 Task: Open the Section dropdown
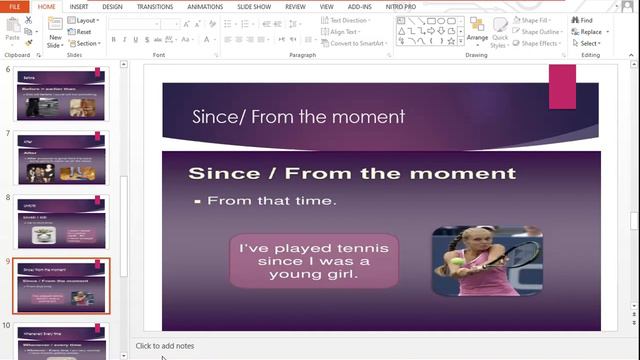pyautogui.click(x=84, y=43)
